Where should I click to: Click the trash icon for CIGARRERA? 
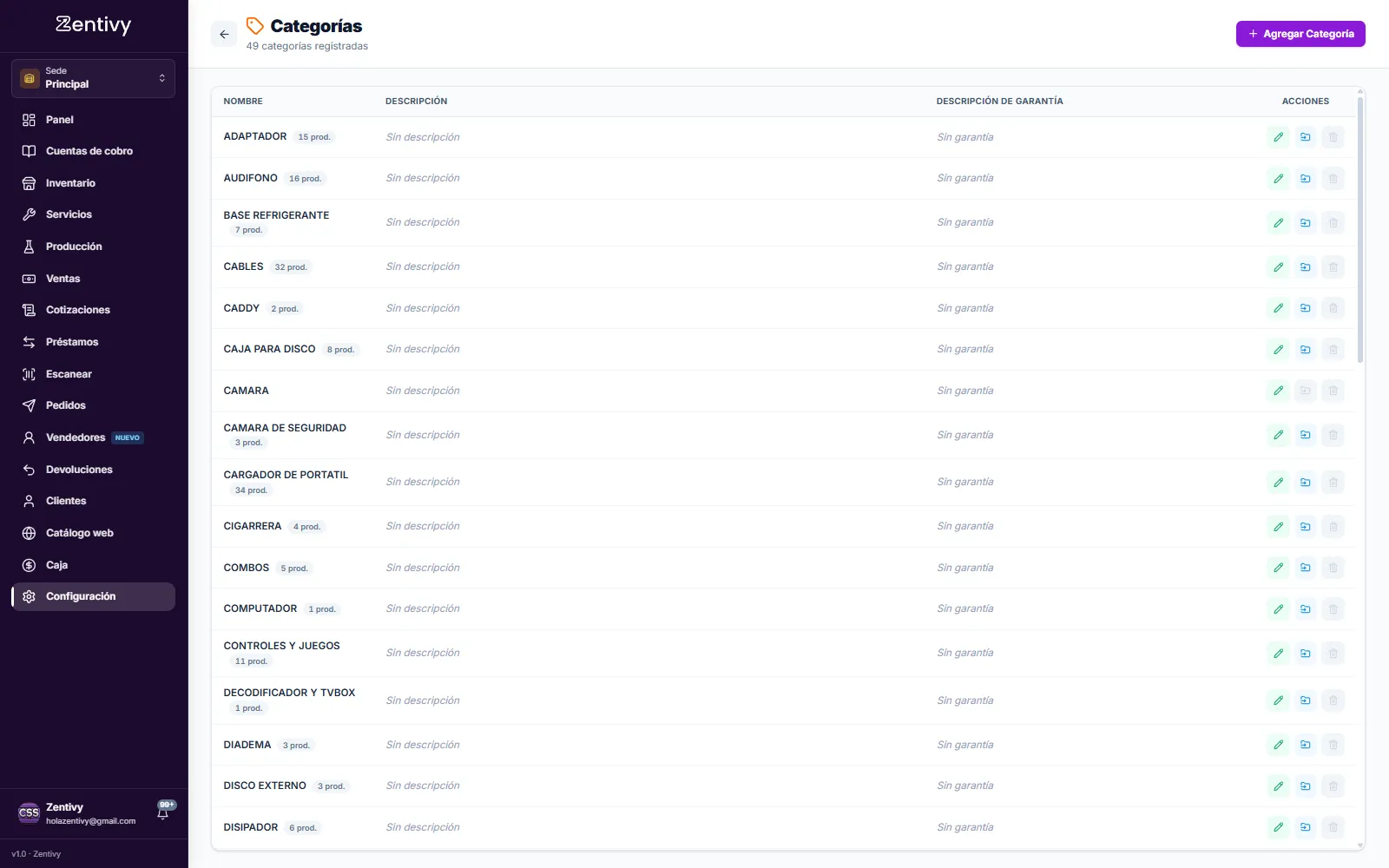coord(1333,526)
